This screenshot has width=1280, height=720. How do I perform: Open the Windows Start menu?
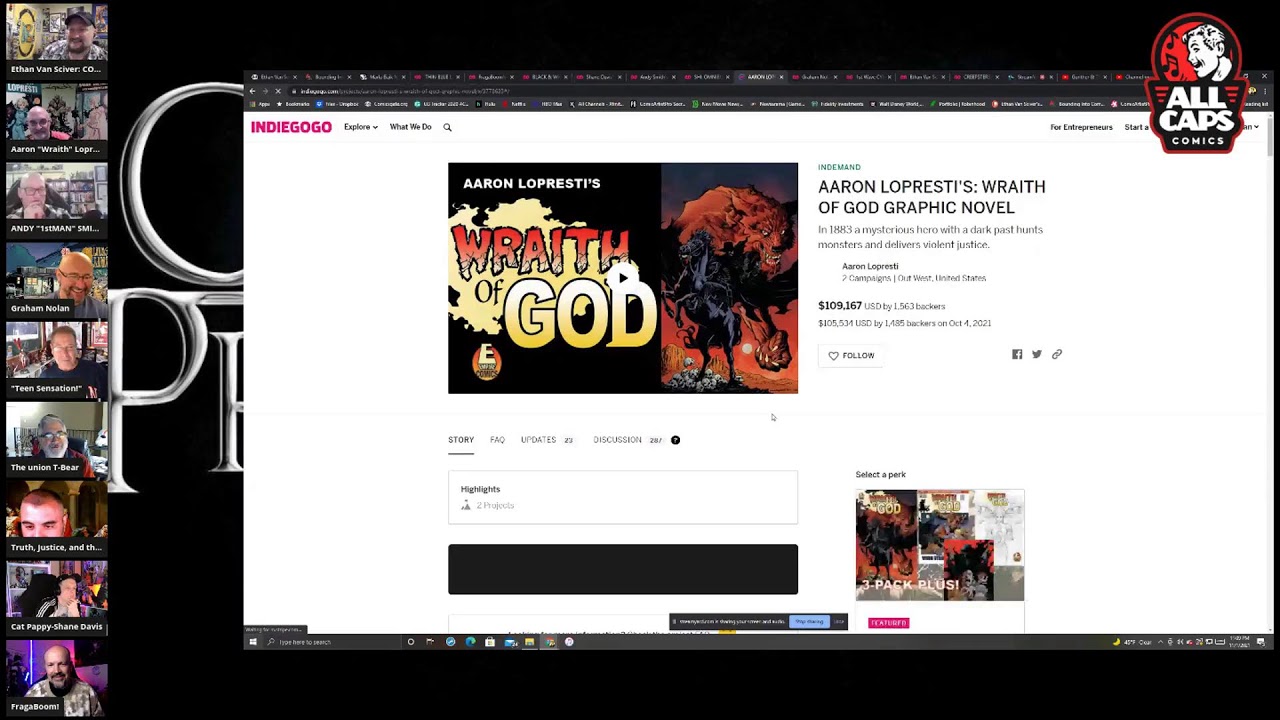[253, 642]
